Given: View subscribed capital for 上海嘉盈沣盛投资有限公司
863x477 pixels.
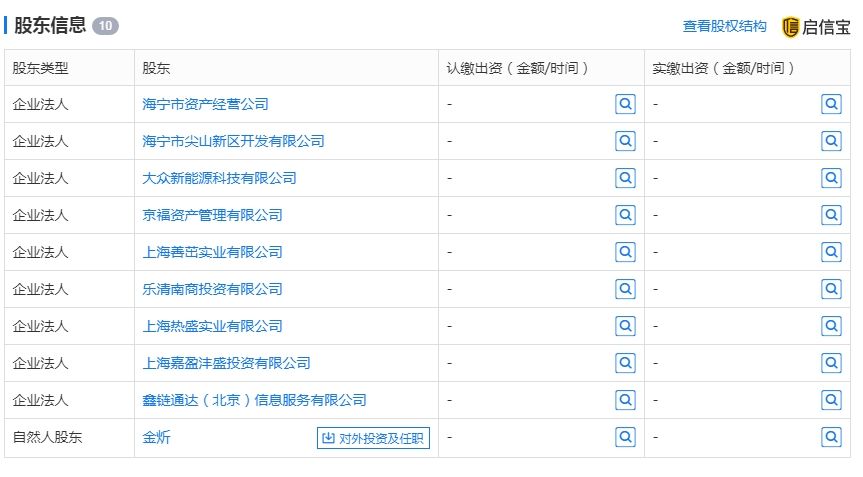Looking at the screenshot, I should (625, 363).
